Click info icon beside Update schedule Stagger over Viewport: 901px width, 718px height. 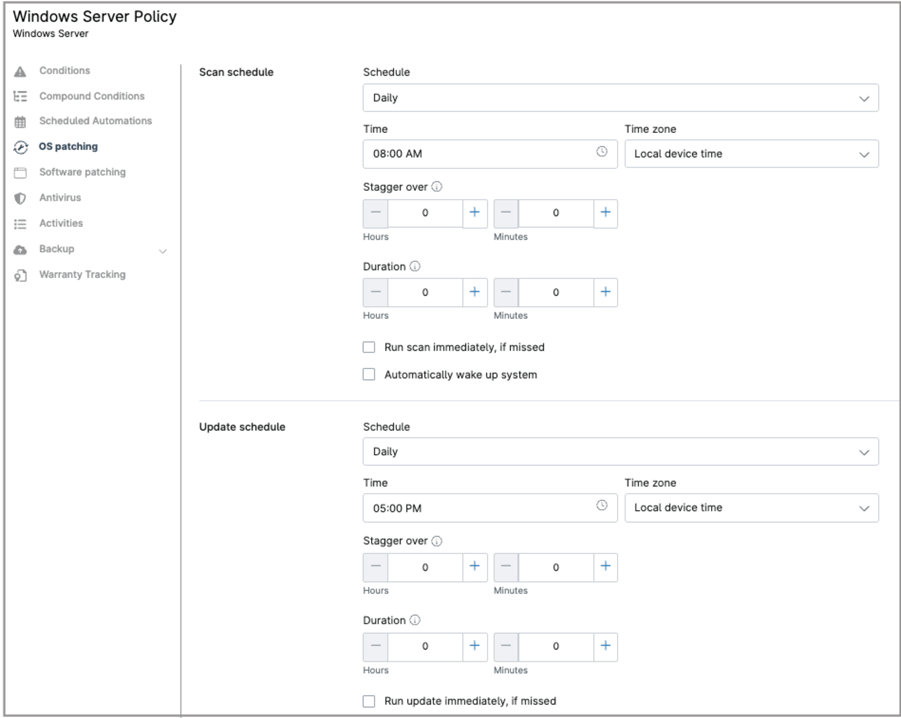pyautogui.click(x=437, y=541)
